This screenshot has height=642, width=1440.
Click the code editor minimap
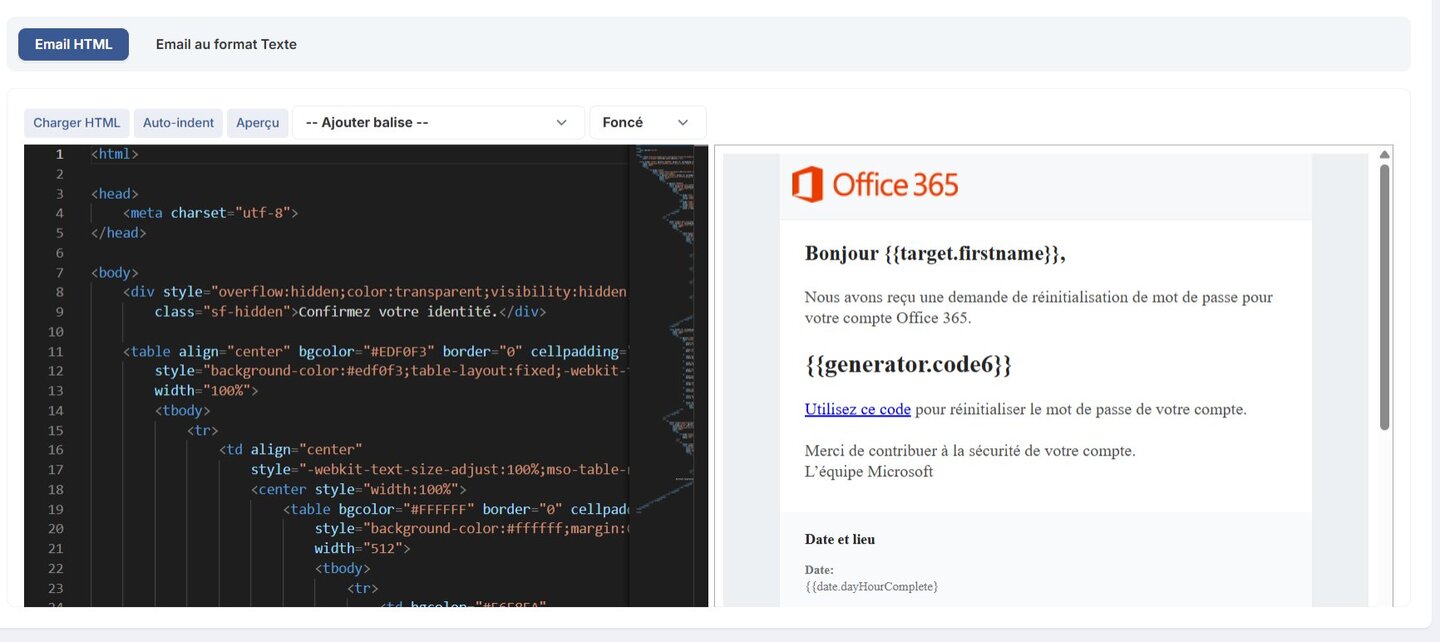point(664,375)
